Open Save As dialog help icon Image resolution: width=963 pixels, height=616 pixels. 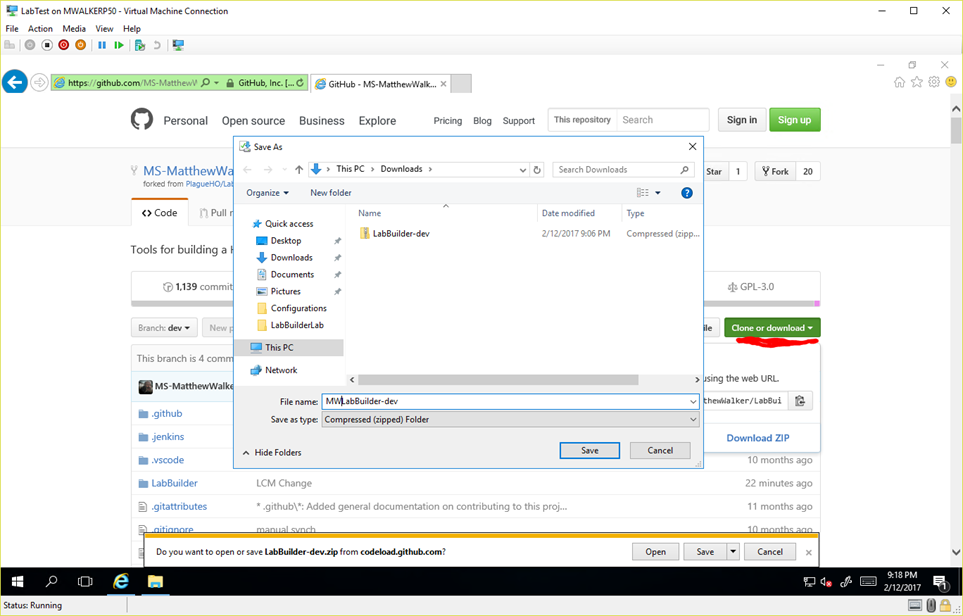click(x=687, y=193)
